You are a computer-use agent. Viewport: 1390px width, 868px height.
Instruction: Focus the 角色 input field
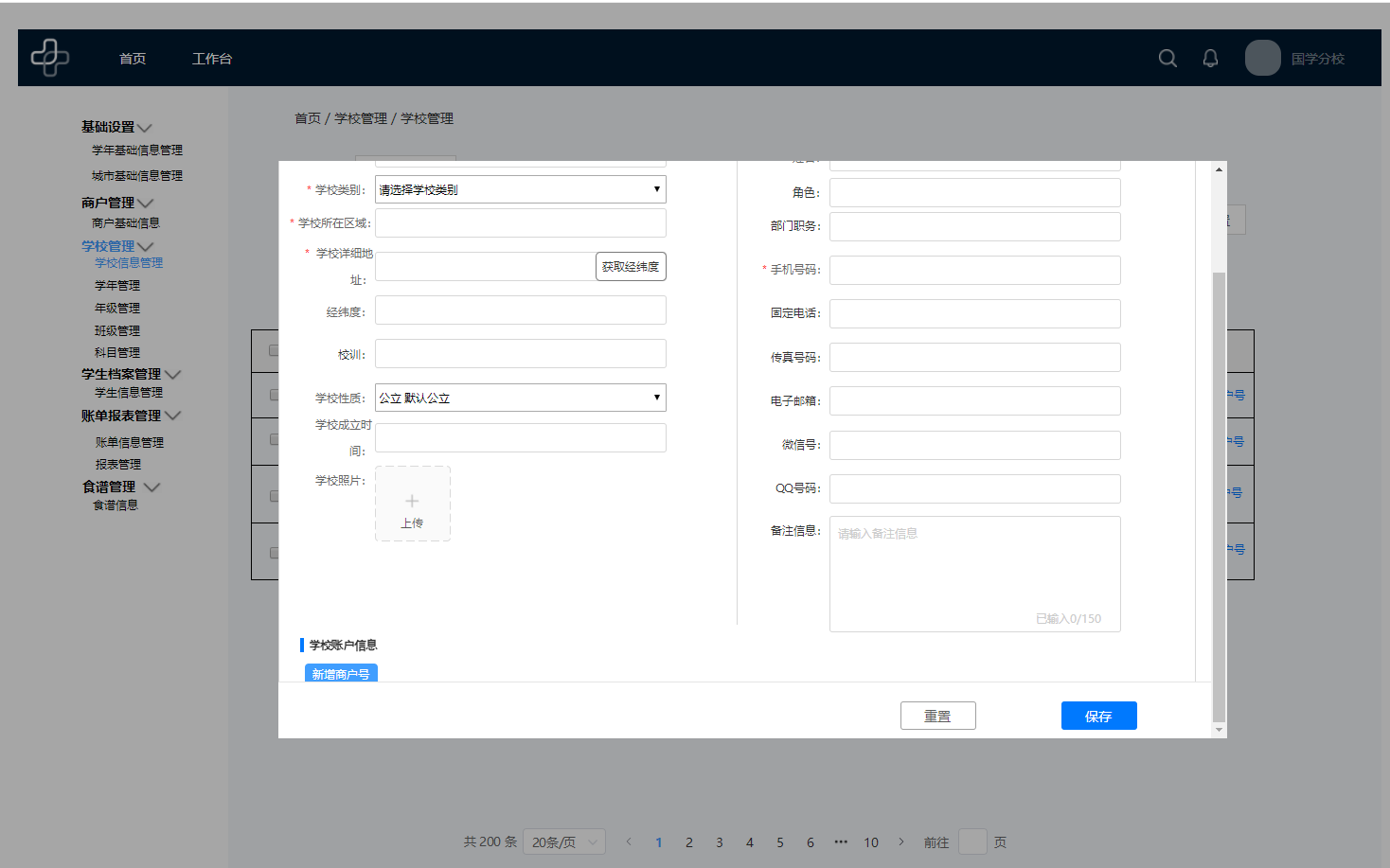(975, 192)
